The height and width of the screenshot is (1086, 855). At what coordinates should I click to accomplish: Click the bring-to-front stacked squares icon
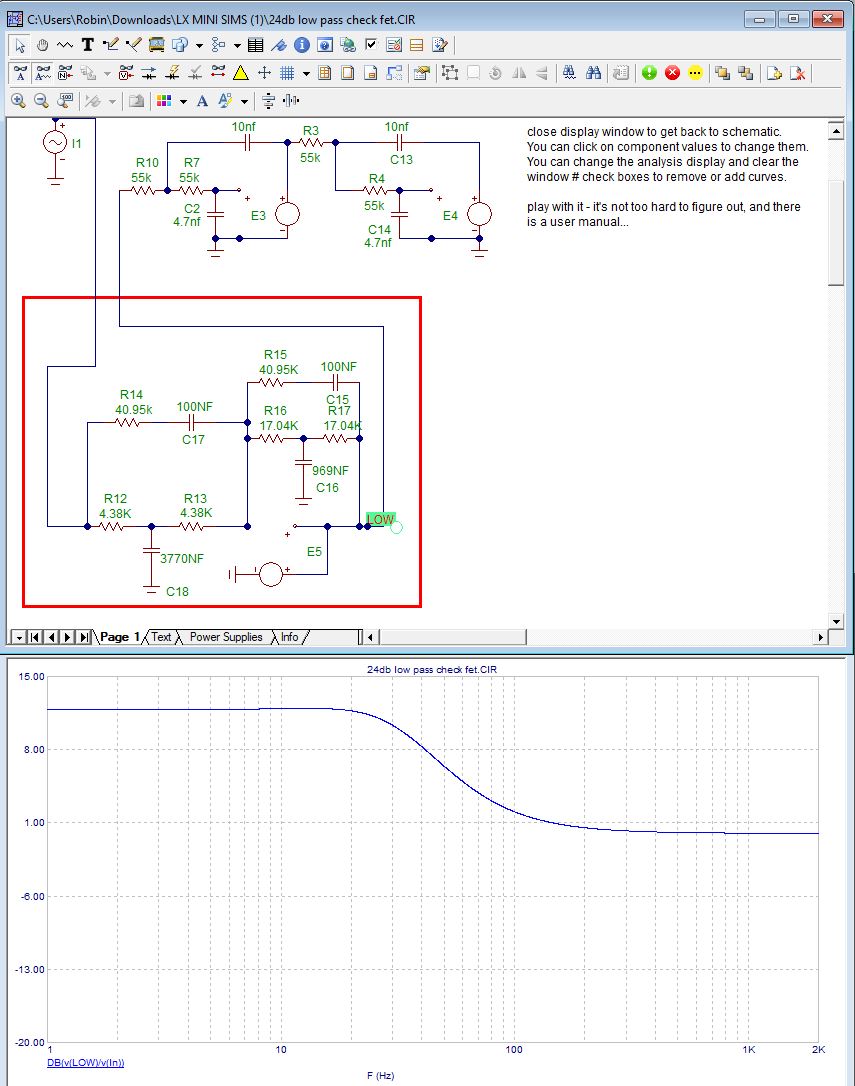point(723,73)
